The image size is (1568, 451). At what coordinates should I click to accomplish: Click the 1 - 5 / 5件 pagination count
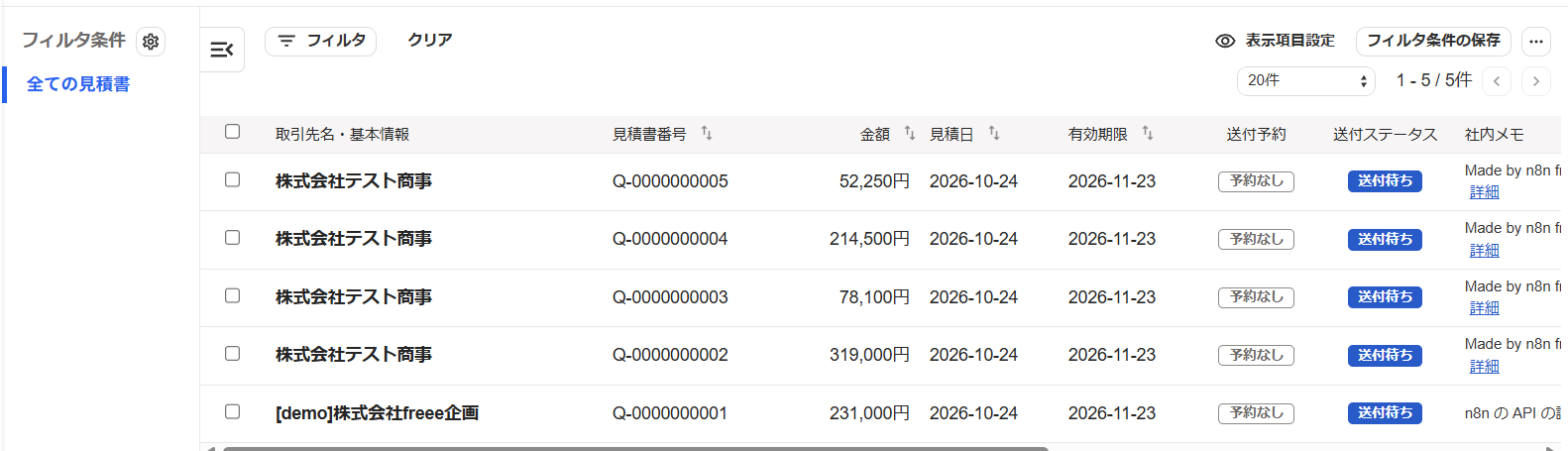1434,80
